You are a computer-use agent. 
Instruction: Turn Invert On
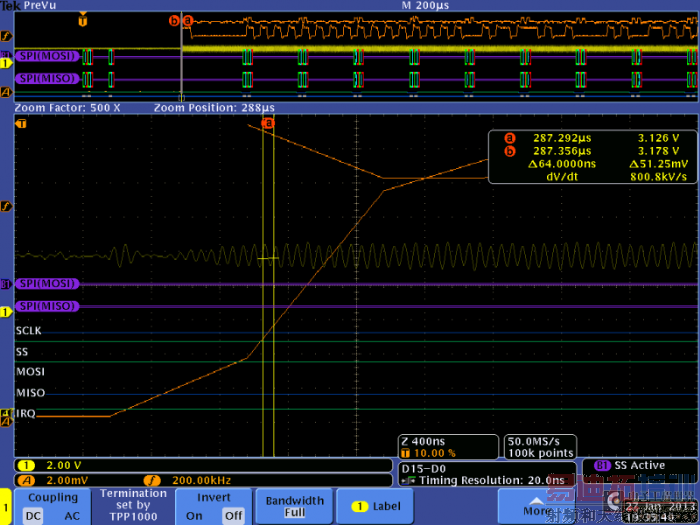(x=193, y=516)
